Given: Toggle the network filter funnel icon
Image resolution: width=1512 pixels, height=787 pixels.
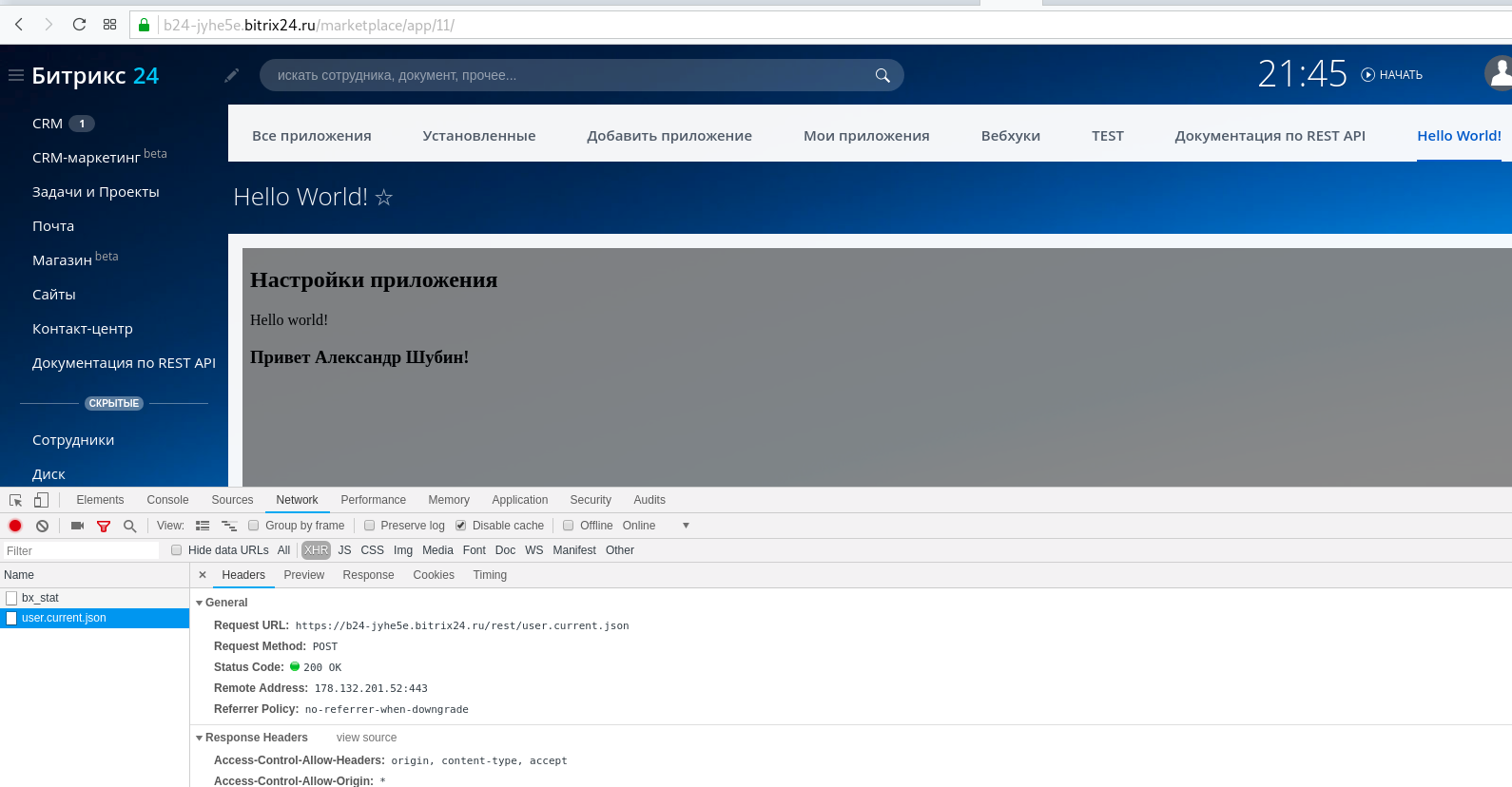Looking at the screenshot, I should (x=104, y=526).
